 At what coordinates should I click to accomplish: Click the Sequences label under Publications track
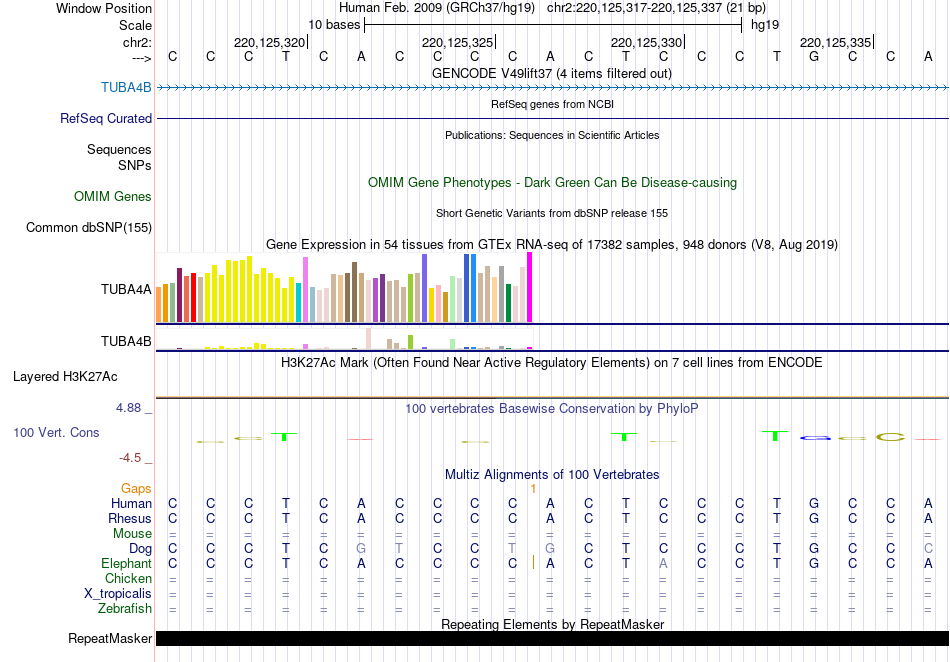(x=119, y=149)
